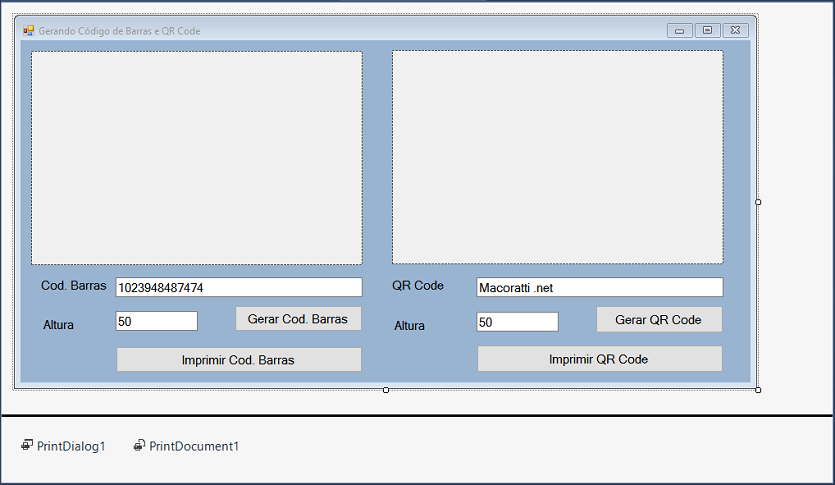Screen dimensions: 835x485
Task: Select the QR Code label
Action: 418,286
